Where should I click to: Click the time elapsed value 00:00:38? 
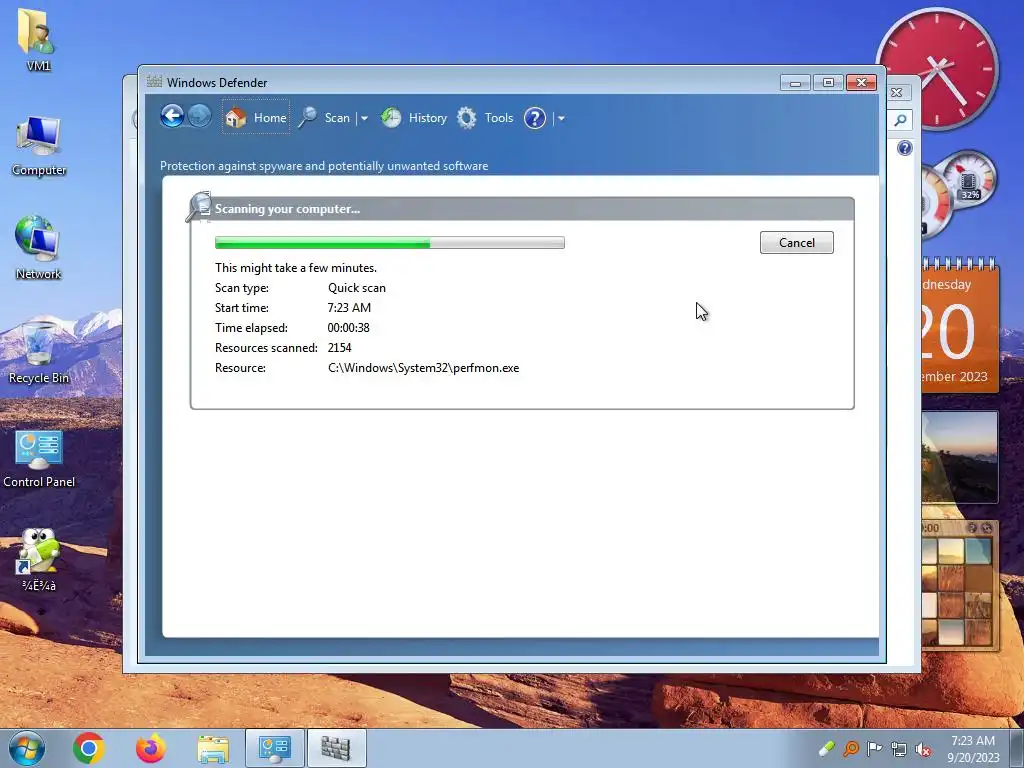click(348, 328)
